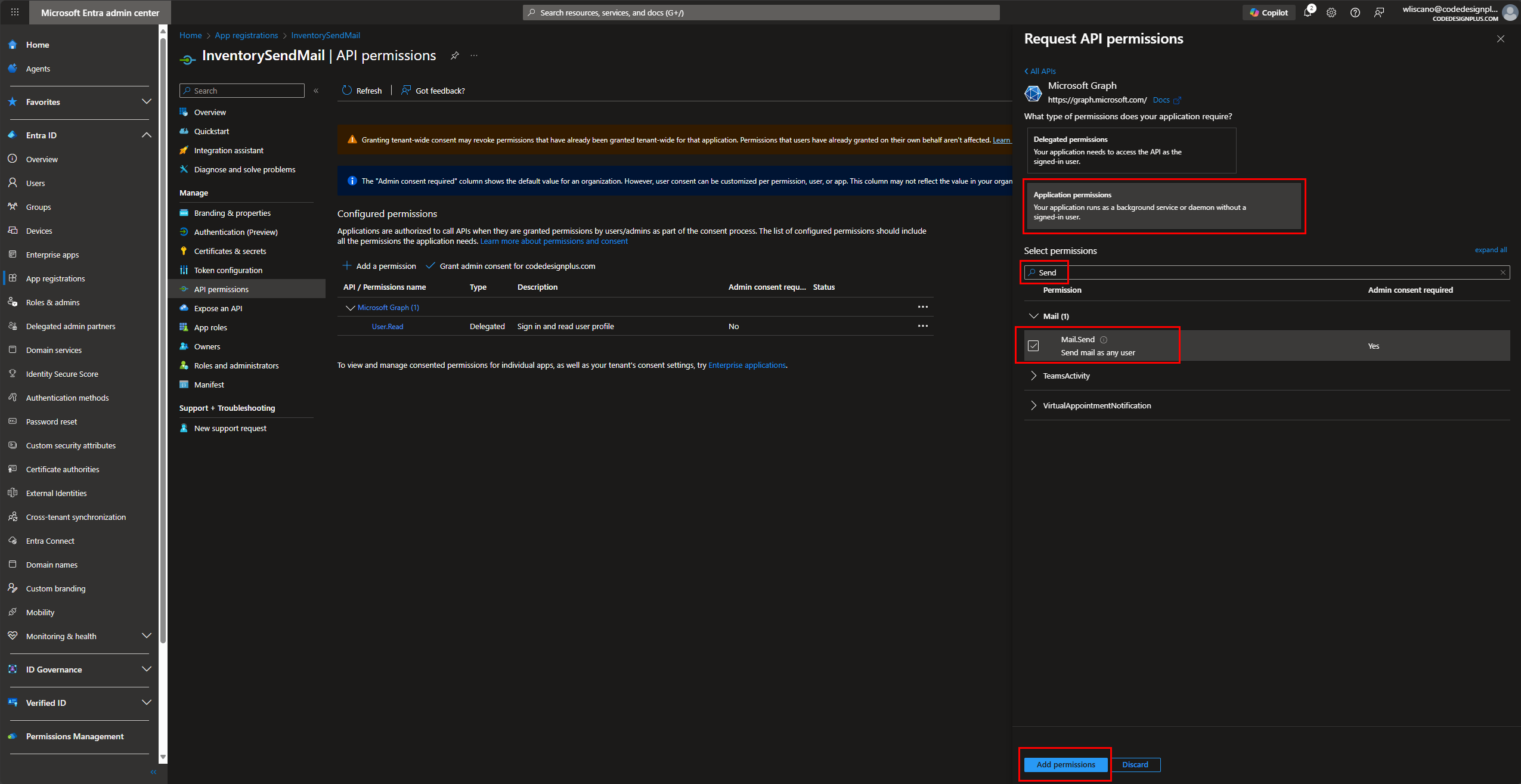The height and width of the screenshot is (784, 1521).
Task: Go to Home in the left navigation
Action: [x=37, y=45]
